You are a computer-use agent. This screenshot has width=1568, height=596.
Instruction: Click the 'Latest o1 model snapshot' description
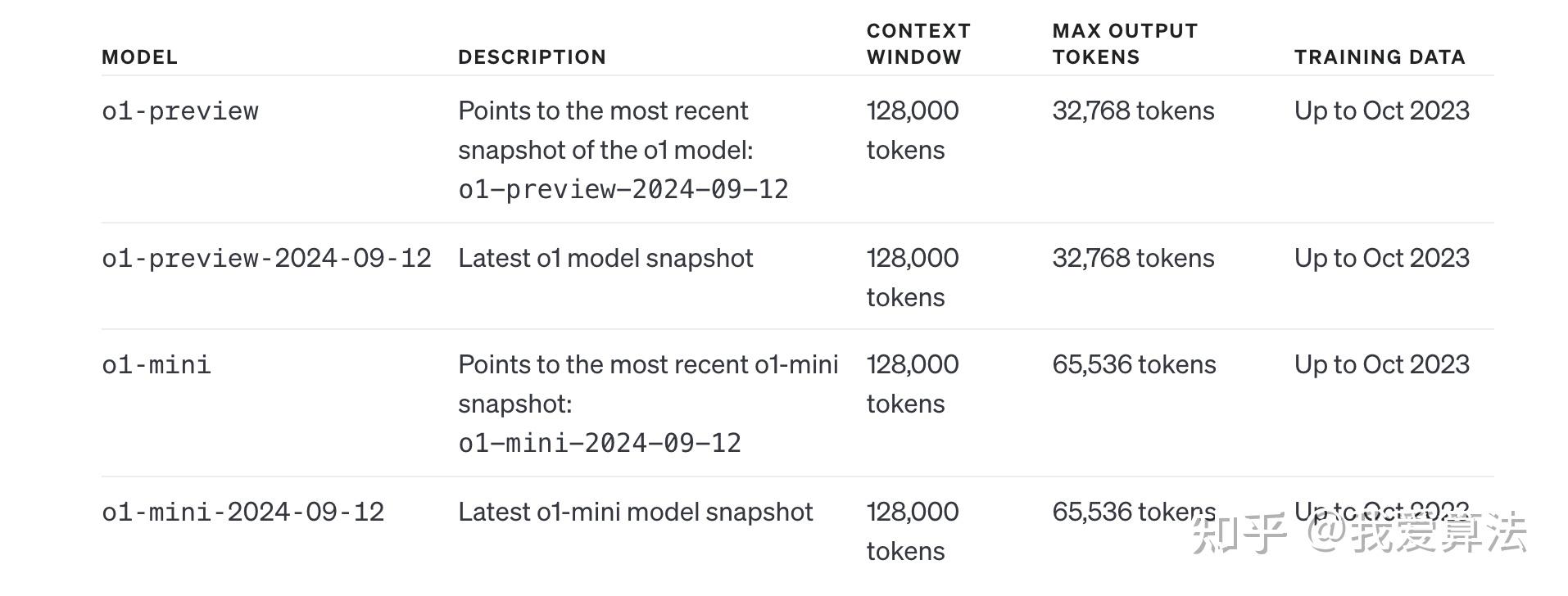coord(605,259)
